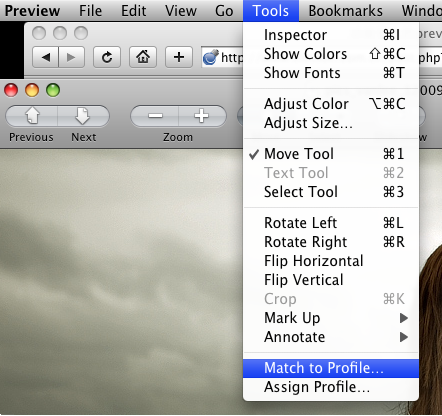The width and height of the screenshot is (442, 416).
Task: Choose Show Colors menu item
Action: tap(331, 54)
